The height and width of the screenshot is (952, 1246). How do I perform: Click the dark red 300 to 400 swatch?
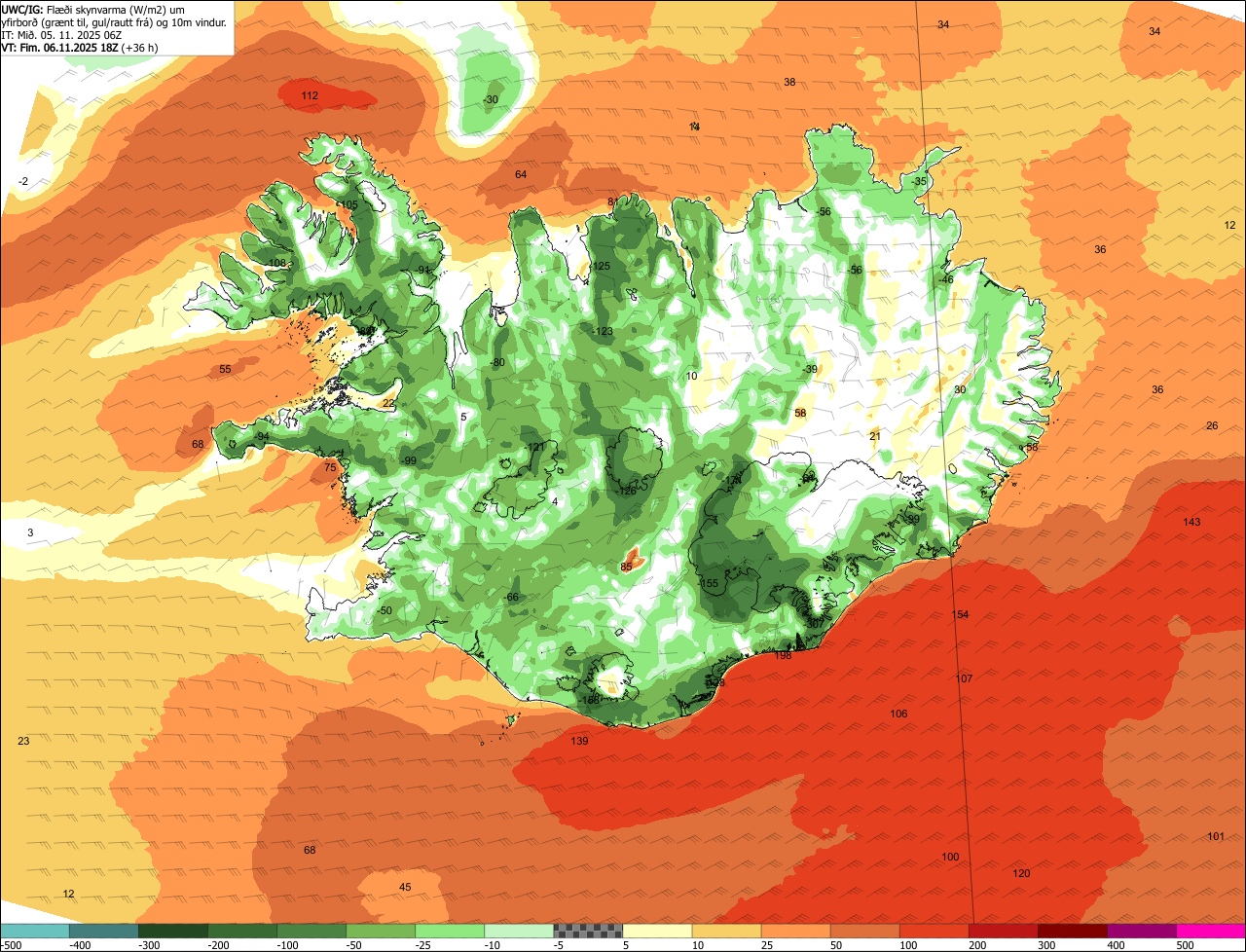coord(1073,931)
